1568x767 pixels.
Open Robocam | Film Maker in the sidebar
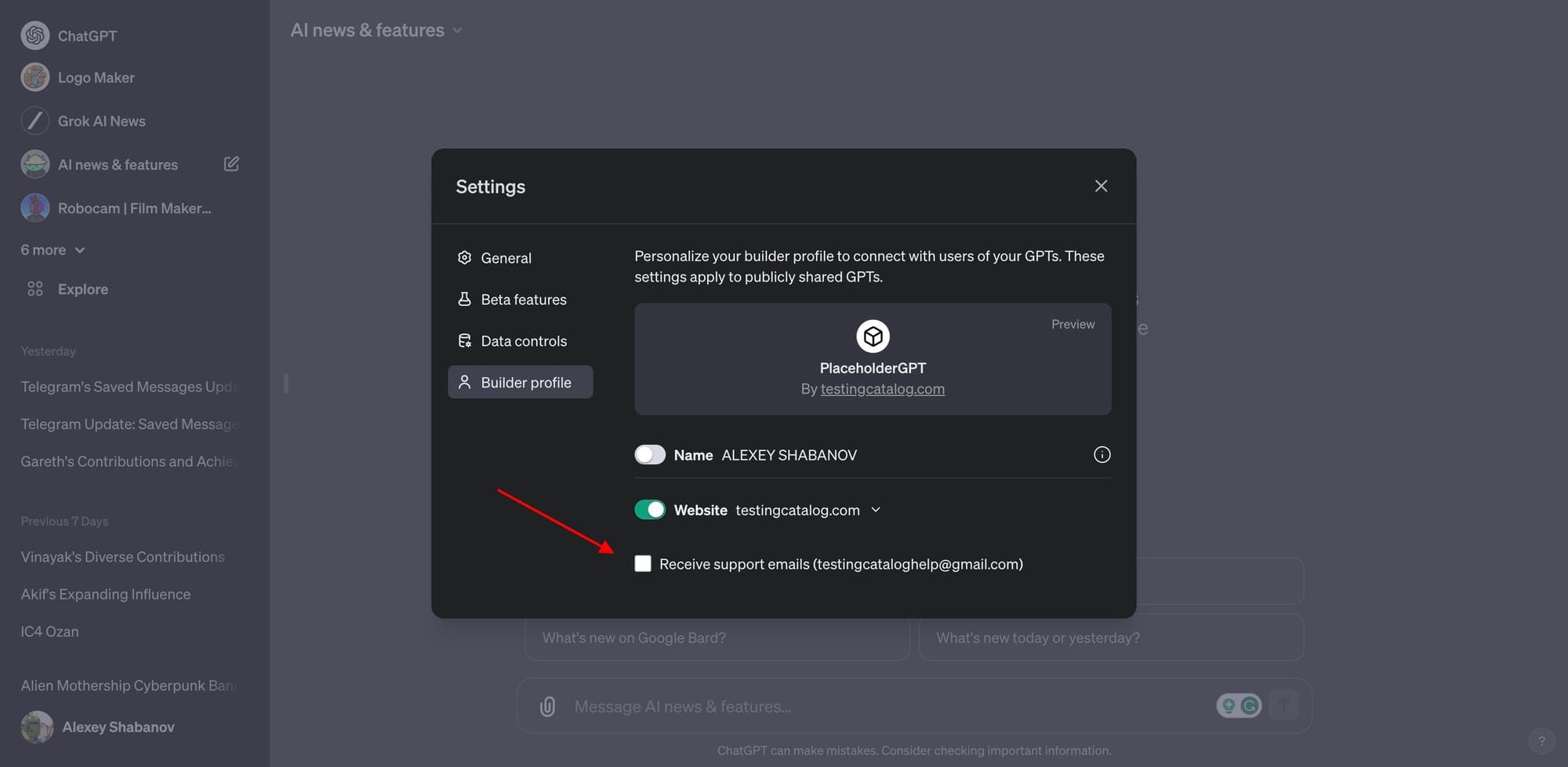coord(135,208)
